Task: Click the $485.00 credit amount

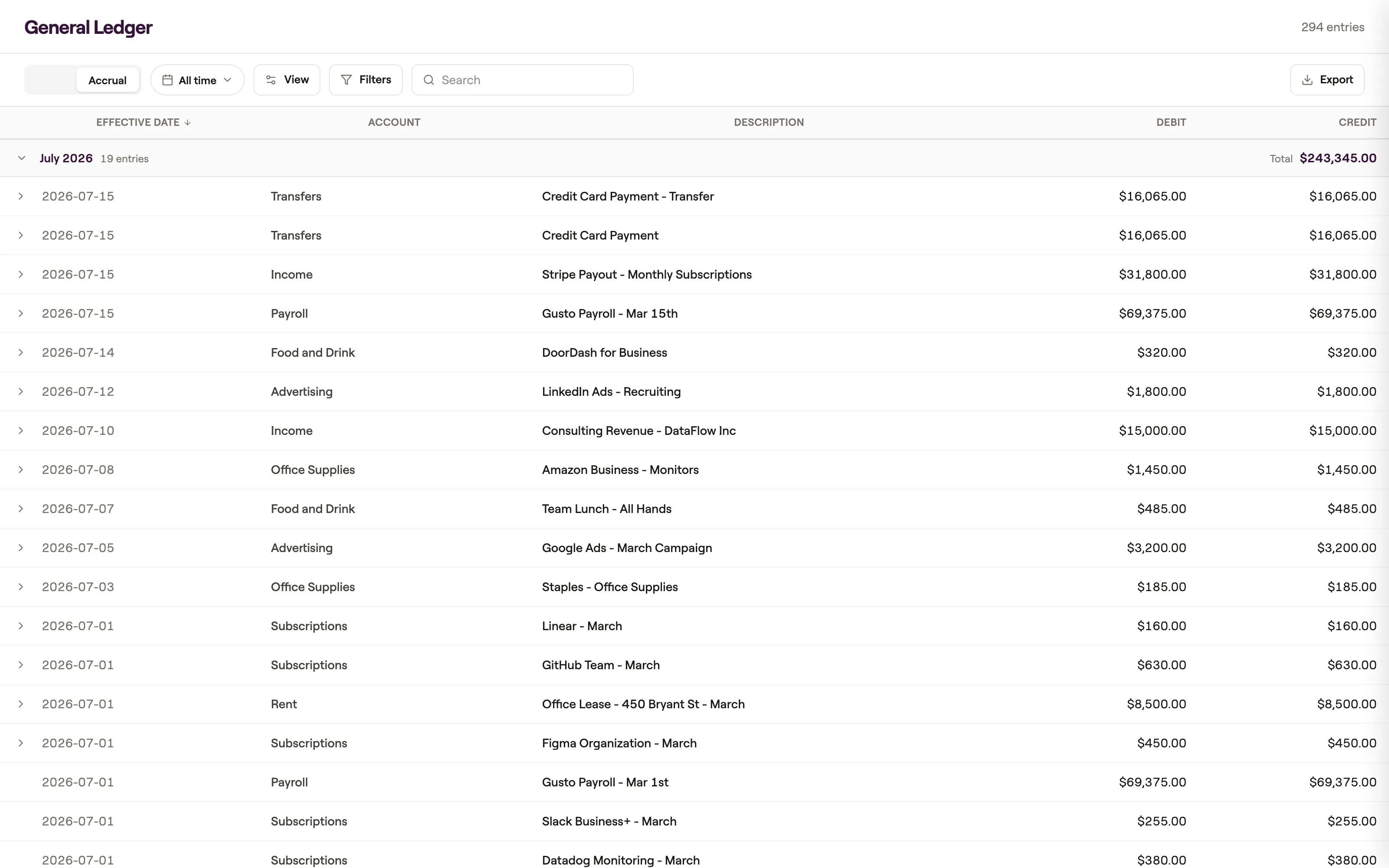Action: pyautogui.click(x=1352, y=509)
